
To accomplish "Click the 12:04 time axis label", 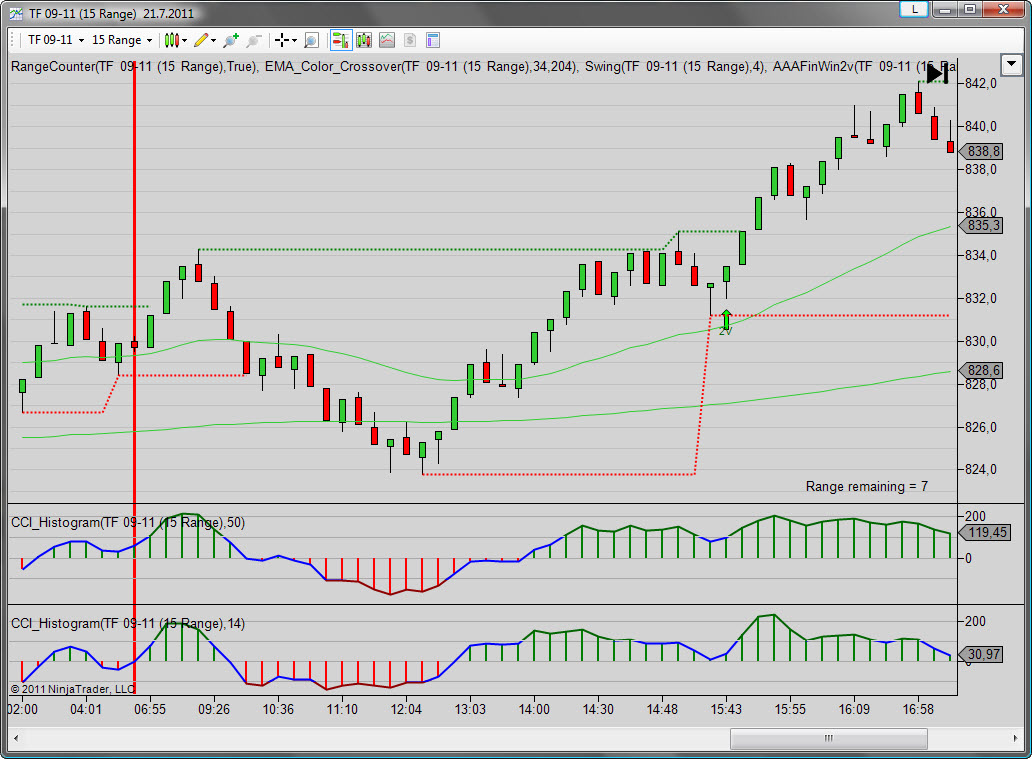I will click(405, 710).
